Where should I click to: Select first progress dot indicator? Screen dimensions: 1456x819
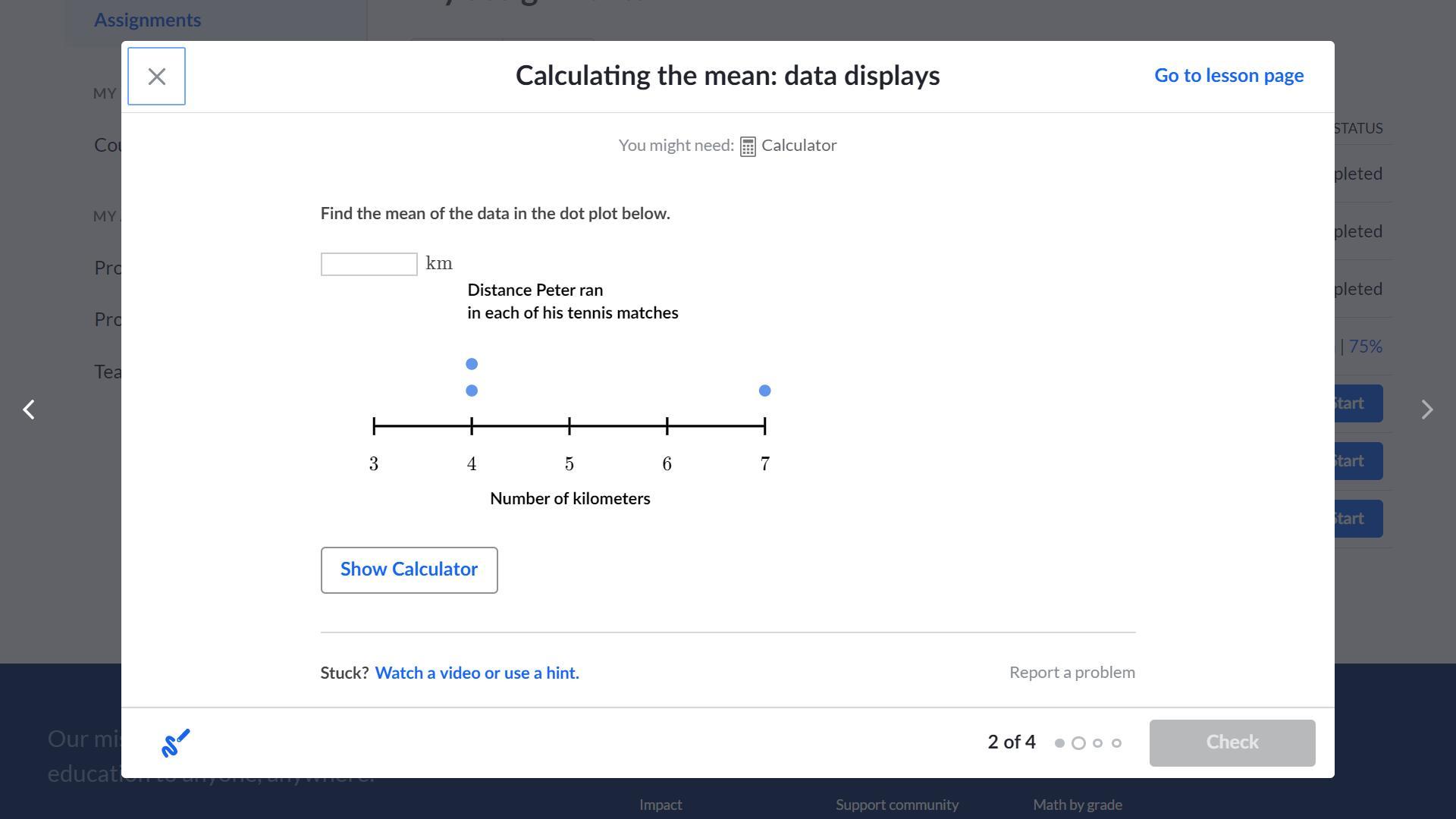1059,743
